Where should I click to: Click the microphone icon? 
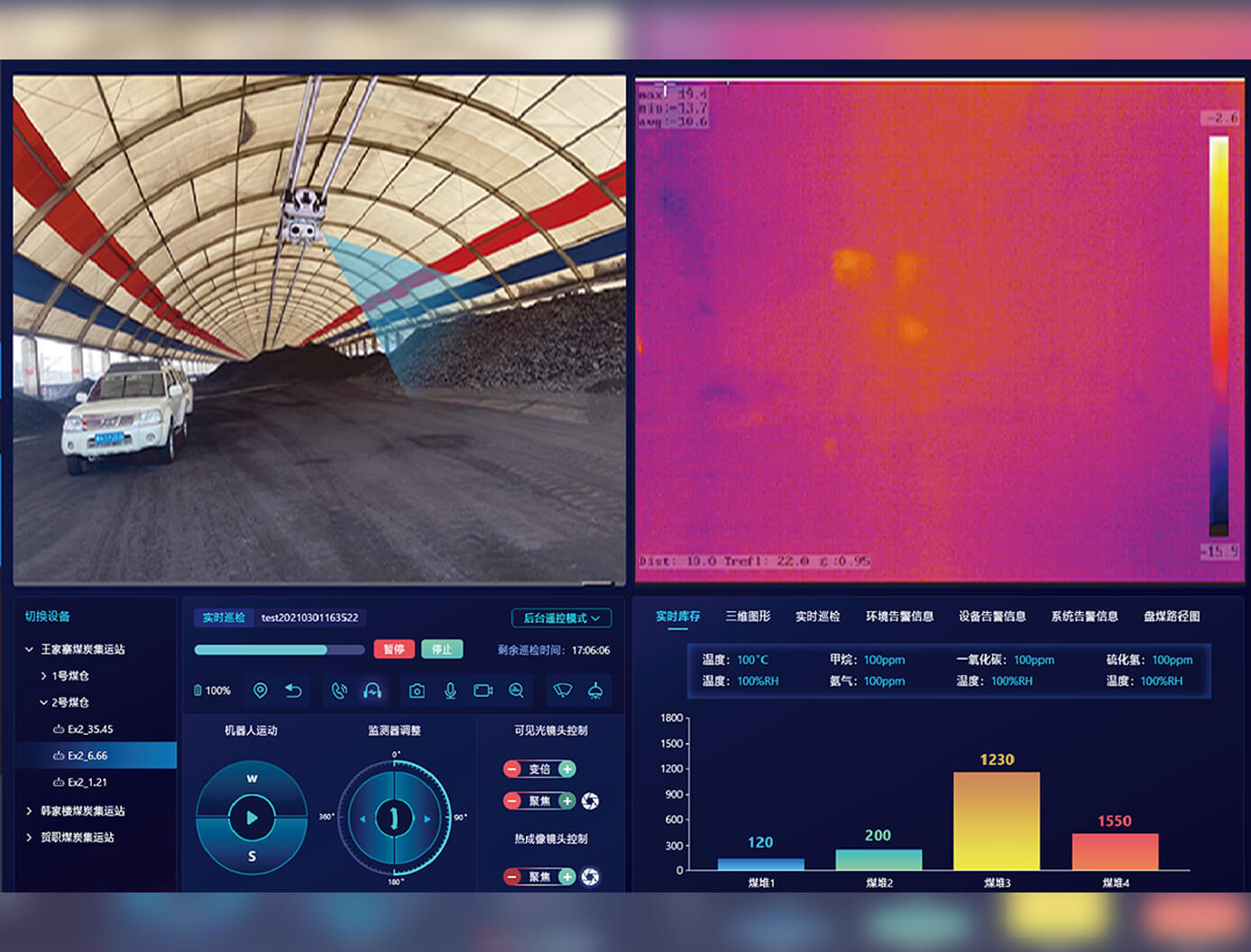[450, 691]
